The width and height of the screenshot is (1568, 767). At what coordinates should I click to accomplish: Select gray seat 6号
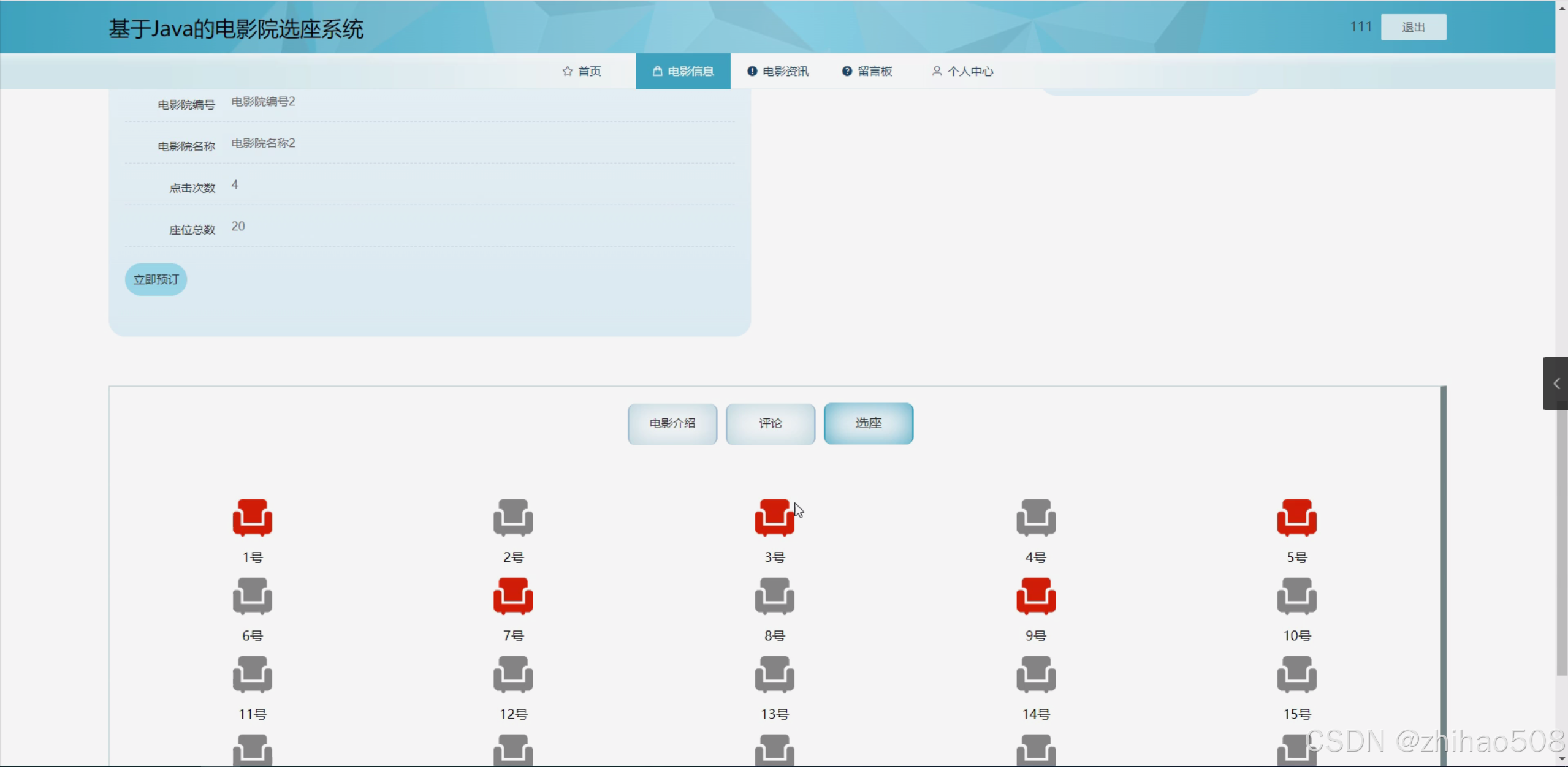[x=252, y=596]
